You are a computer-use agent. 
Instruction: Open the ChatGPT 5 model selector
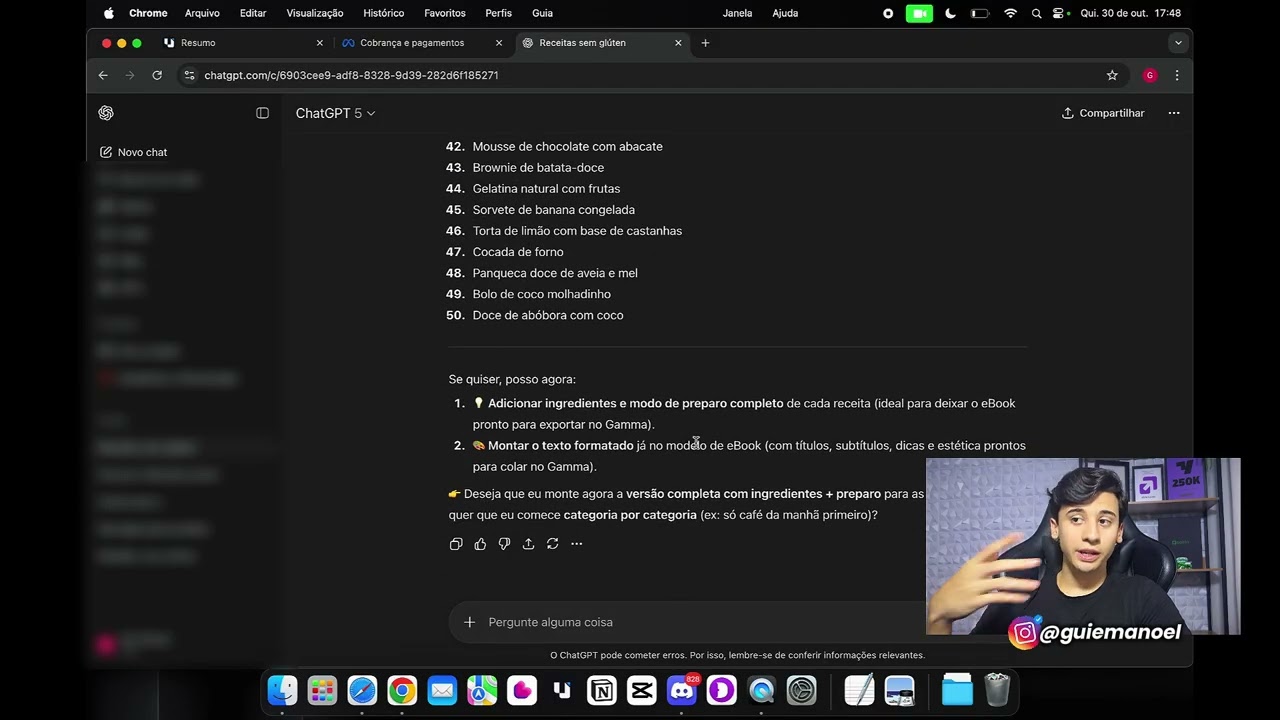pyautogui.click(x=335, y=113)
